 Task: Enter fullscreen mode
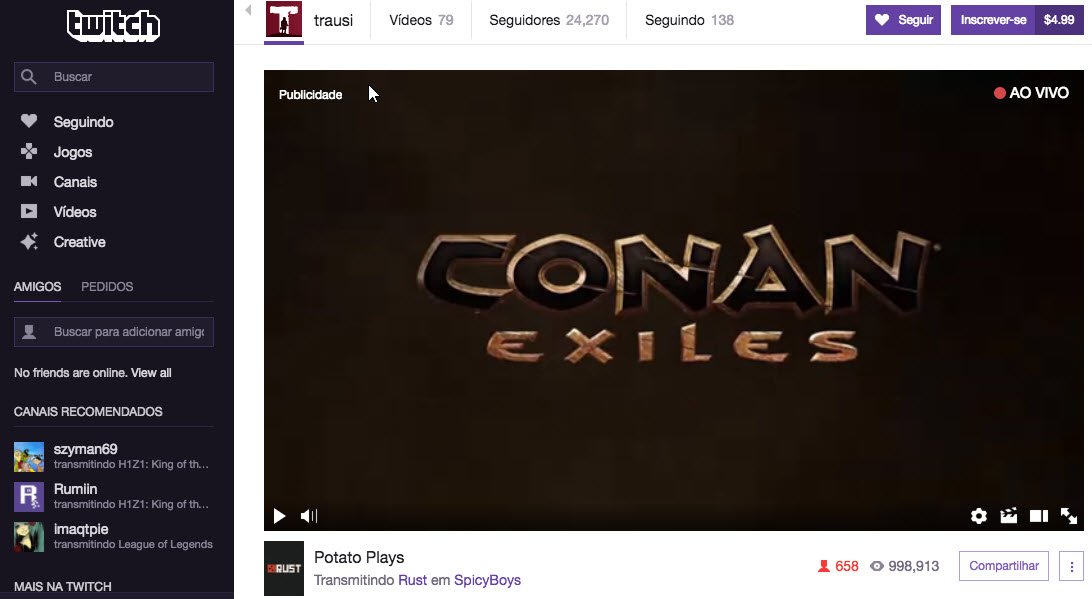point(1069,515)
